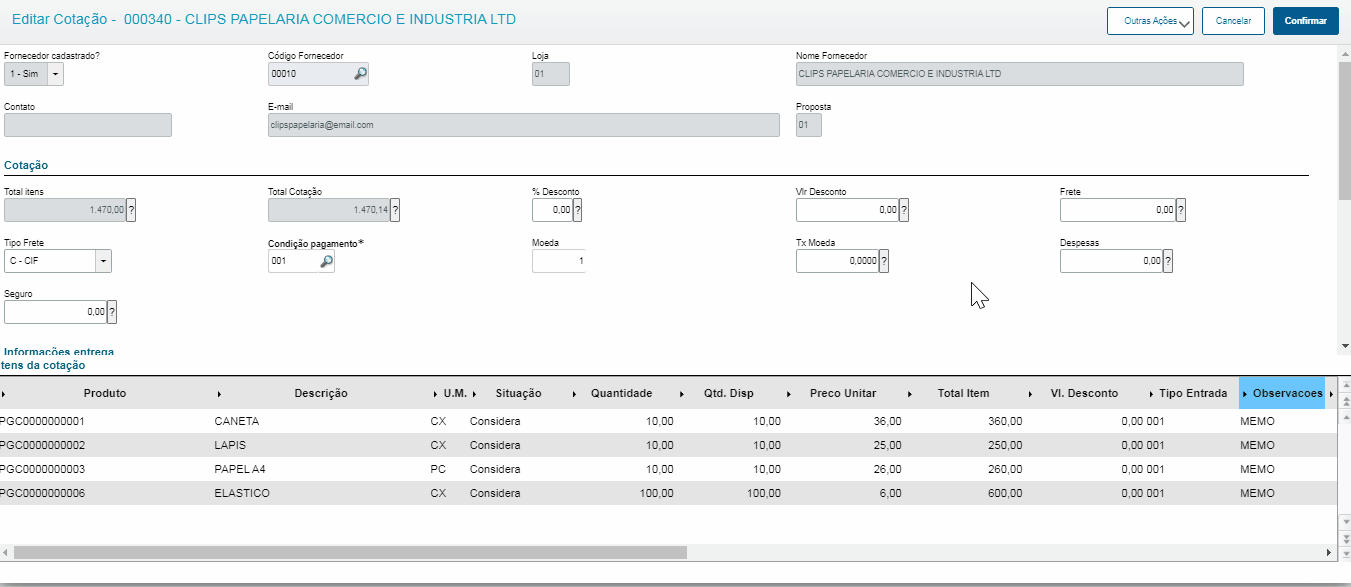
Task: Click help icon next to Total itens
Action: click(131, 210)
